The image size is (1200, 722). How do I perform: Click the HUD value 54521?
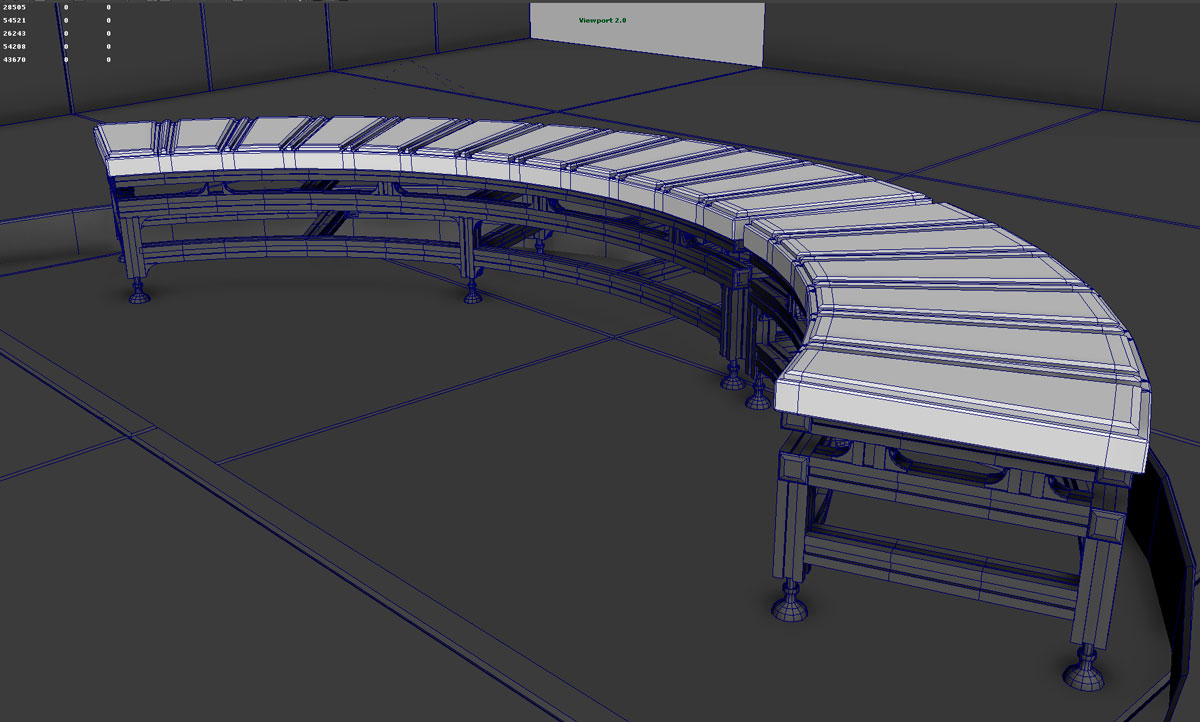point(15,20)
